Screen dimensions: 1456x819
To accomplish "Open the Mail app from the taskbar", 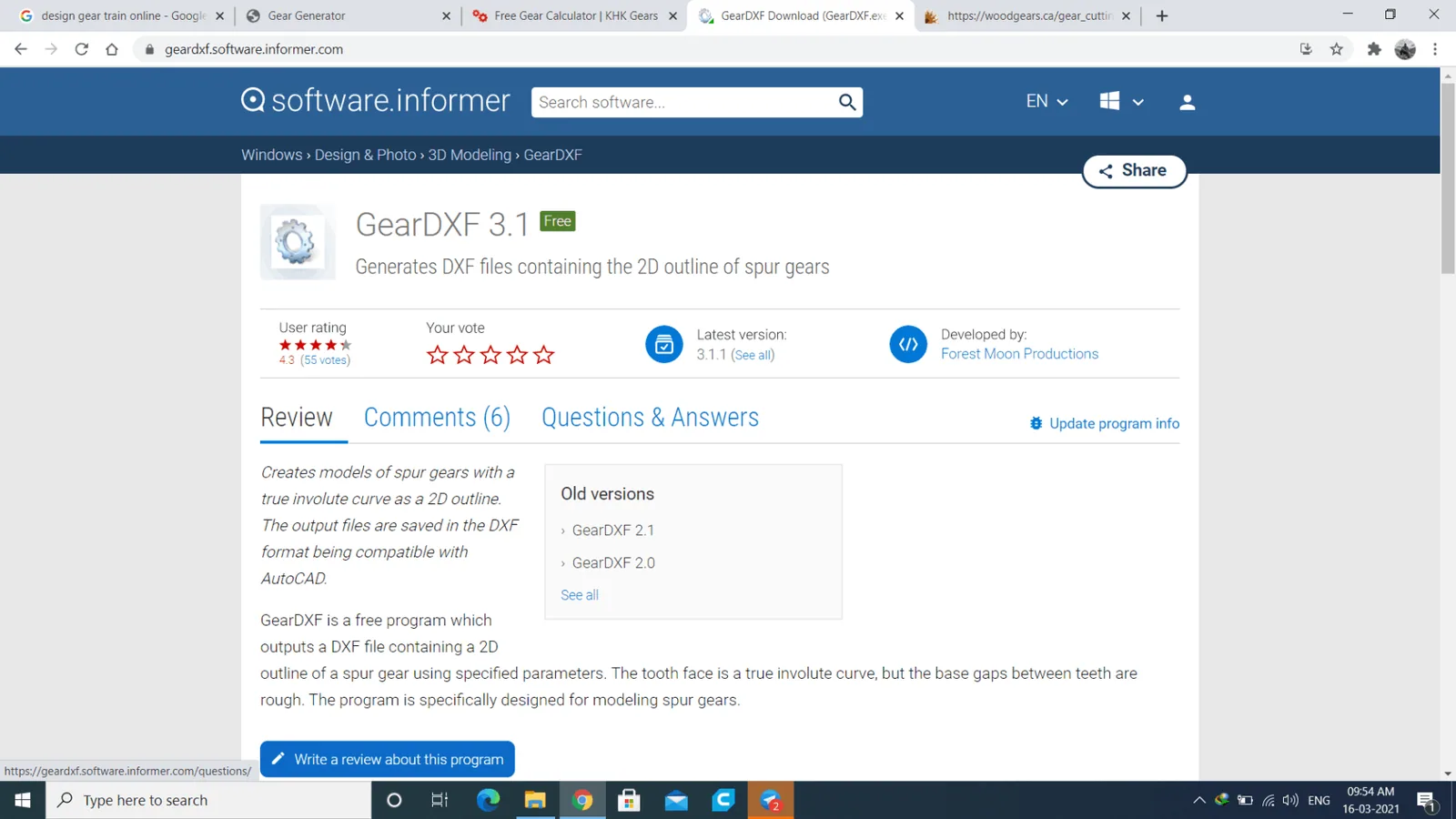I will tap(676, 800).
